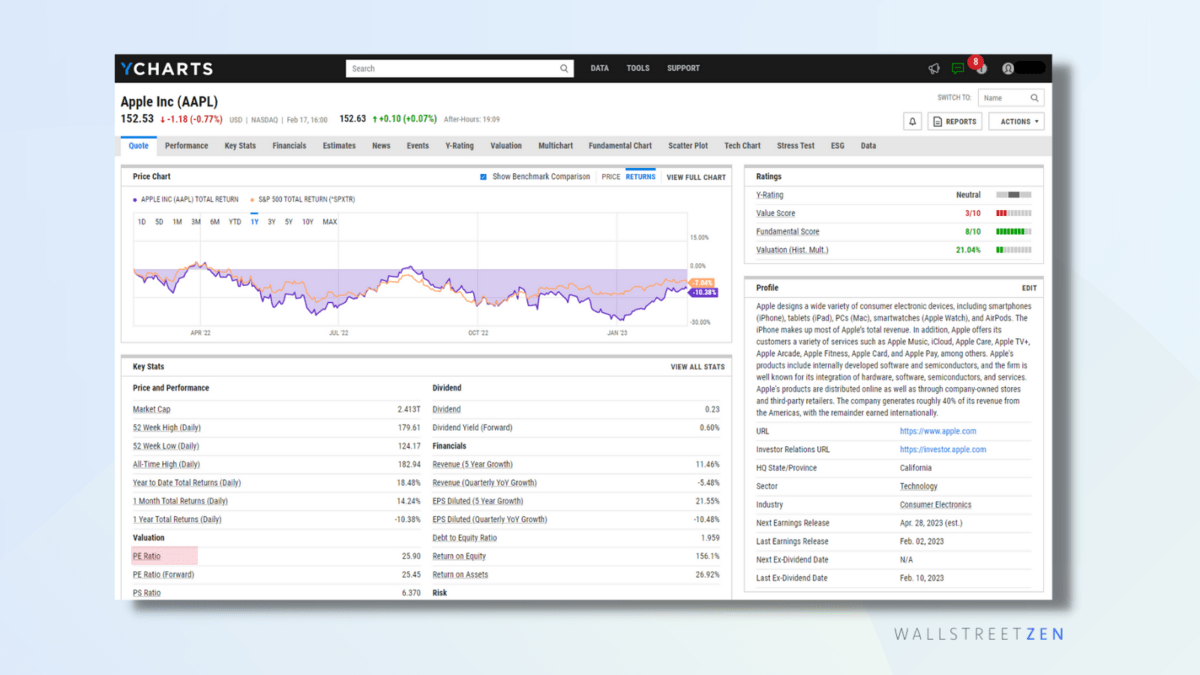The width and height of the screenshot is (1200, 675).
Task: Click the Apple Inc (AAPL) title
Action: [169, 101]
